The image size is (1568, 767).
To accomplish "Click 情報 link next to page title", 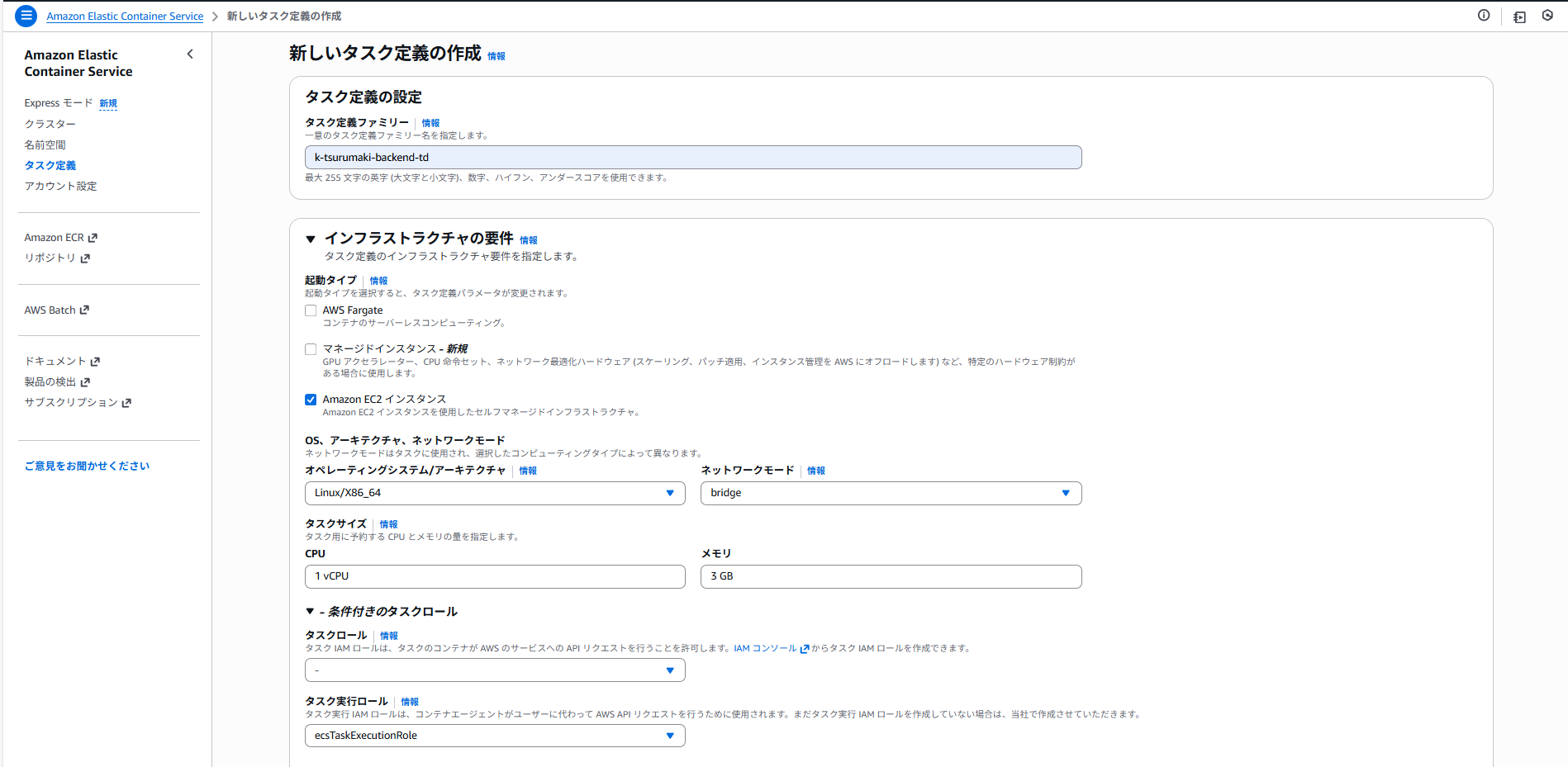I will [x=496, y=56].
